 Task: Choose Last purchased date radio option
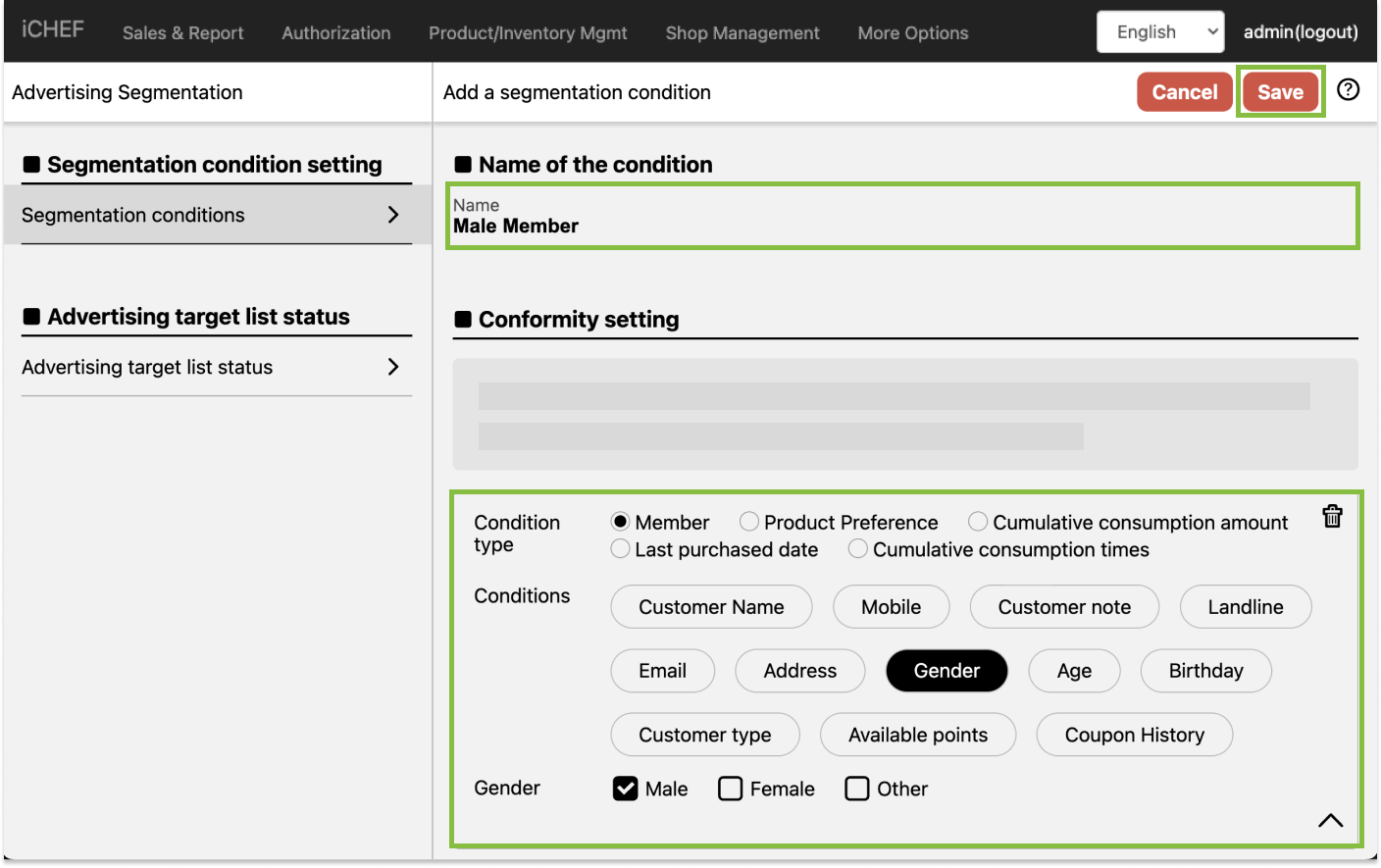(620, 549)
